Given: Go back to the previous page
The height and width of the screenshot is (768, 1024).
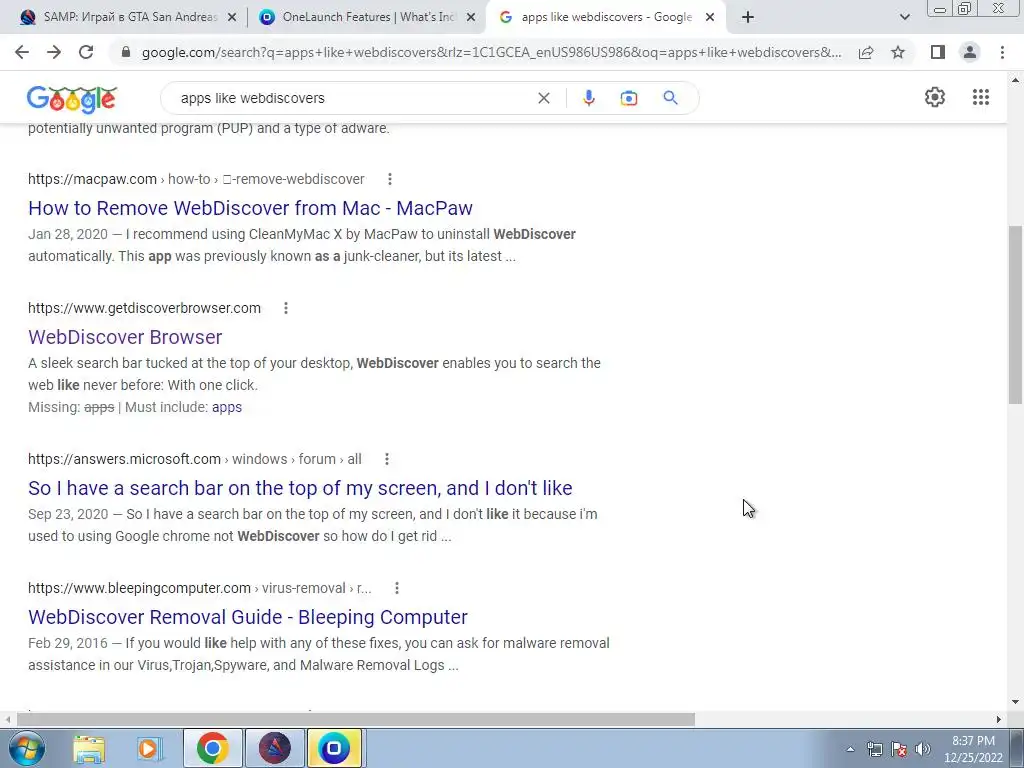Looking at the screenshot, I should click(22, 52).
